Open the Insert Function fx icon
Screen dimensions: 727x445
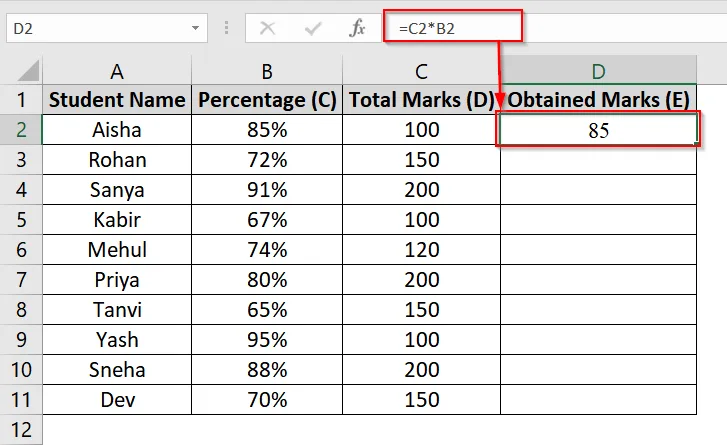click(357, 28)
